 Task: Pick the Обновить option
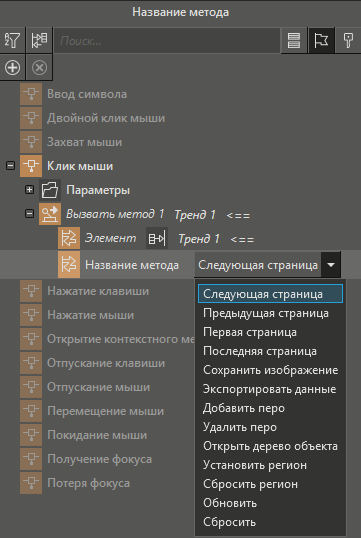(x=270, y=503)
